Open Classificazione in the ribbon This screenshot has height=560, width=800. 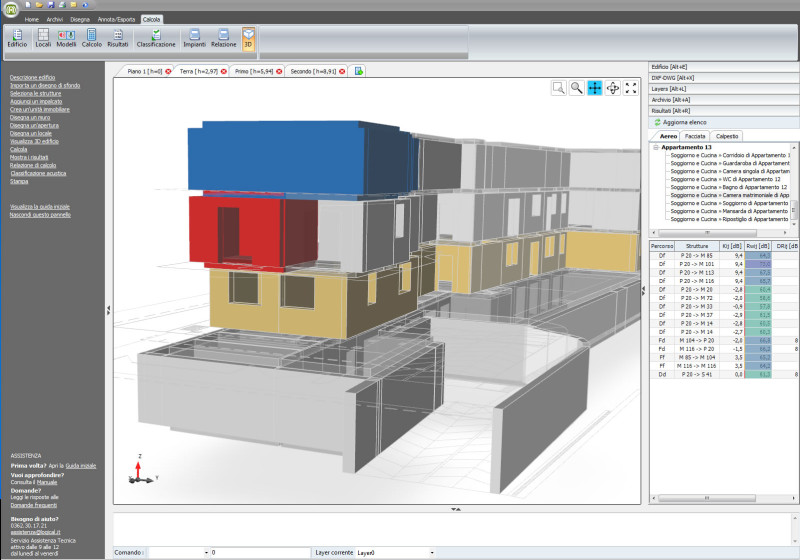click(x=156, y=38)
